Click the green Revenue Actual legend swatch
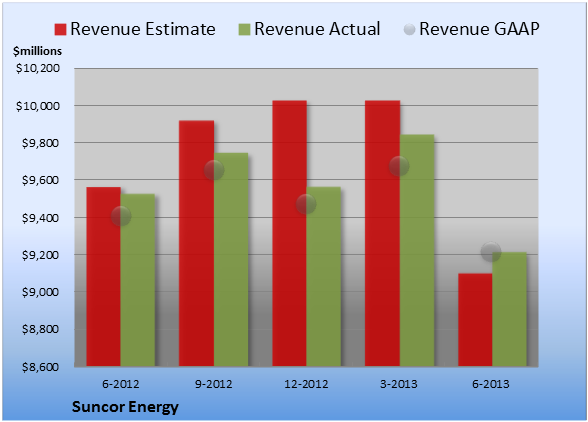The height and width of the screenshot is (422, 588). pos(244,29)
